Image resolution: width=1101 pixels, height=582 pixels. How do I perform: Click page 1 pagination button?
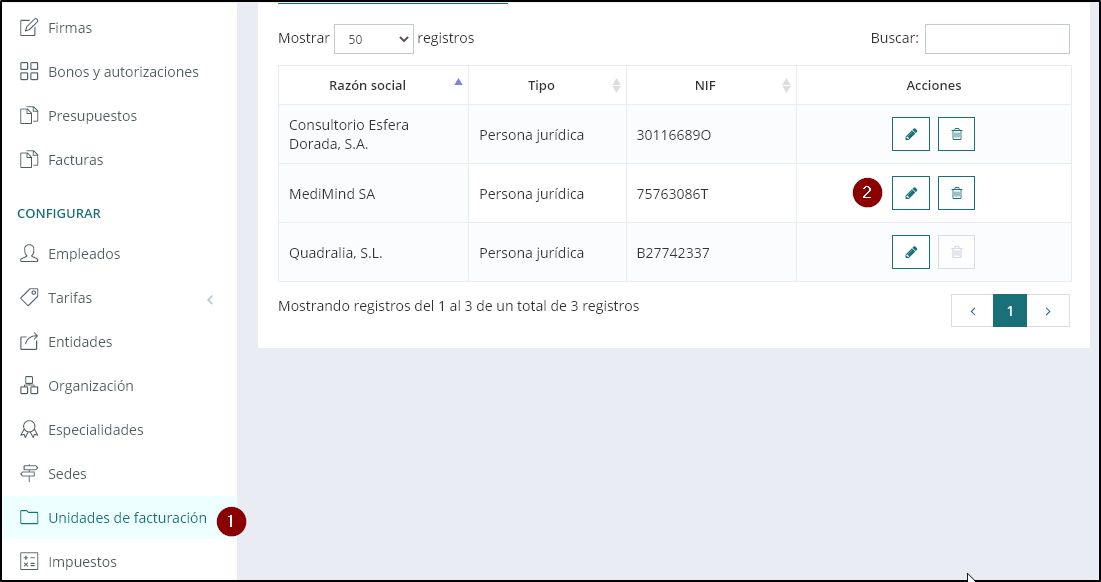(1010, 311)
